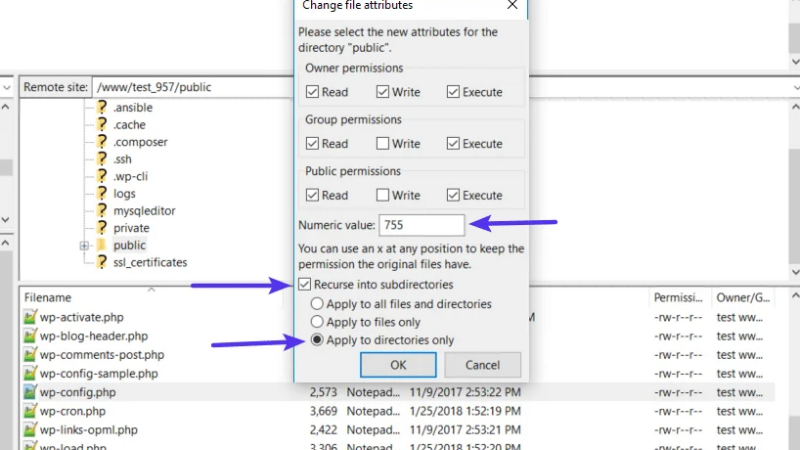Select the .composer folder icon
The image size is (800, 450).
(x=102, y=141)
